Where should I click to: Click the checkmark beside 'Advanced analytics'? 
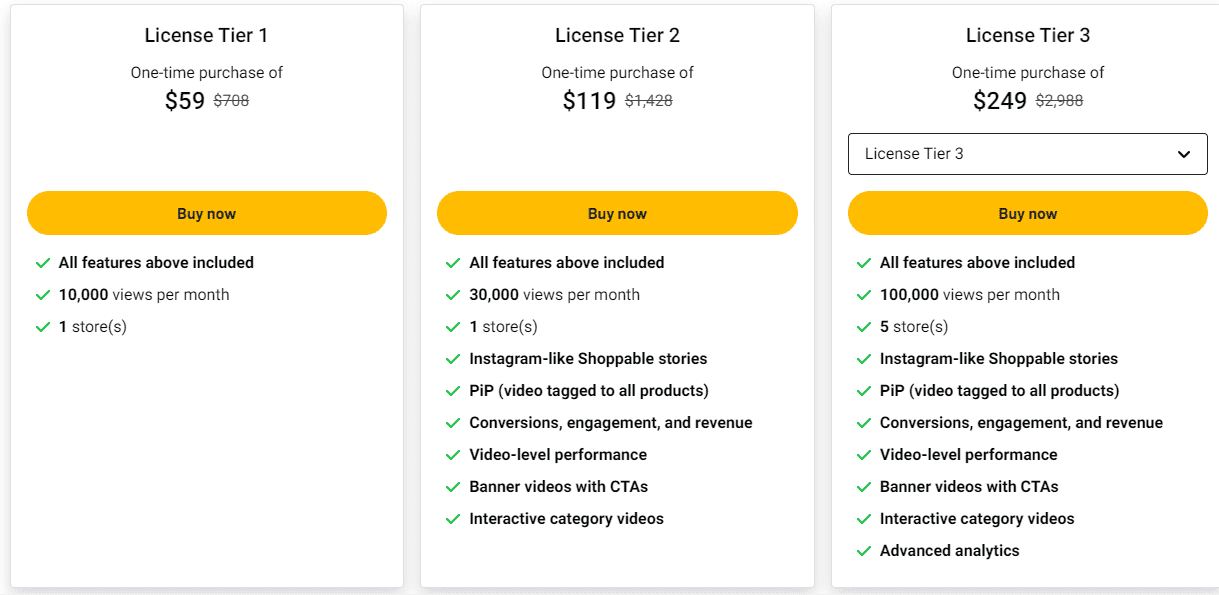coord(864,550)
